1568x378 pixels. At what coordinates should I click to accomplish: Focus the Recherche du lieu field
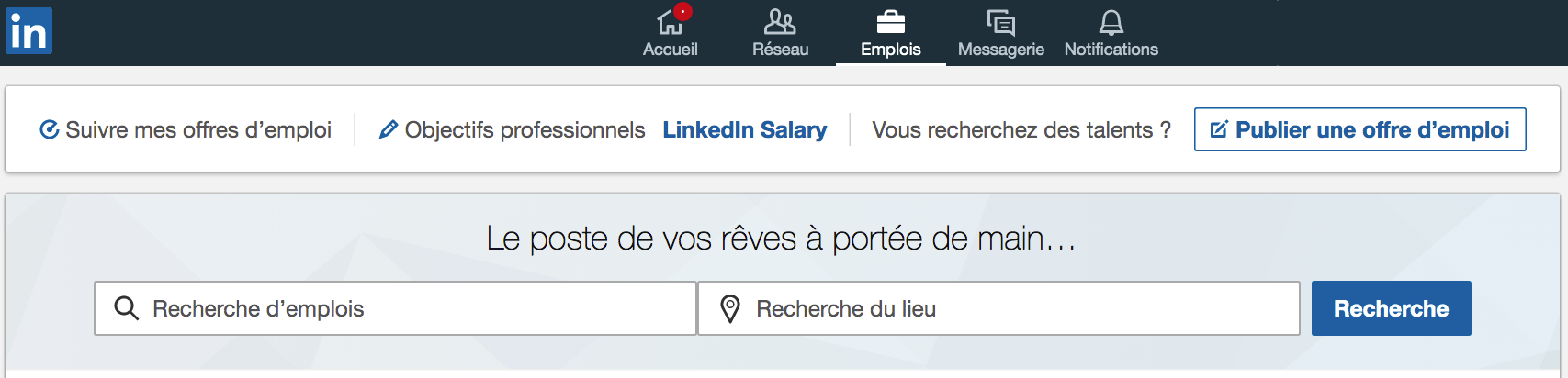click(x=998, y=308)
